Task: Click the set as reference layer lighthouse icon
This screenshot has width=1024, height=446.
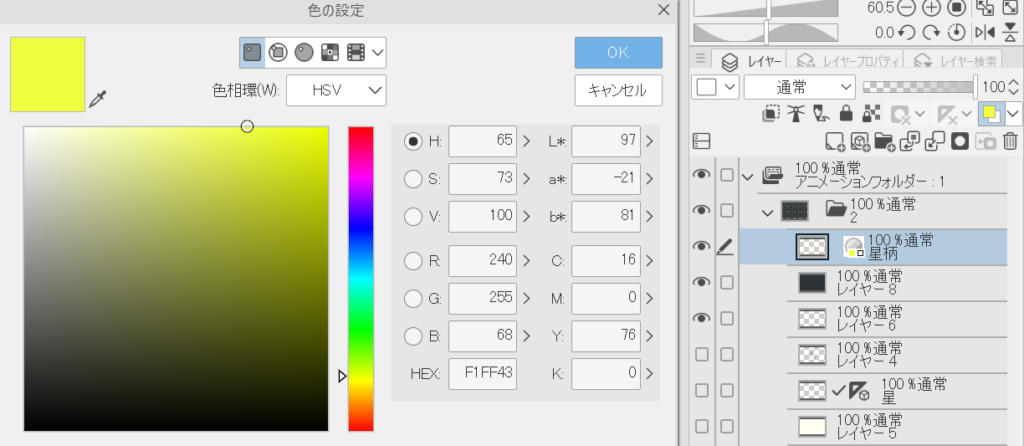Action: click(x=797, y=113)
